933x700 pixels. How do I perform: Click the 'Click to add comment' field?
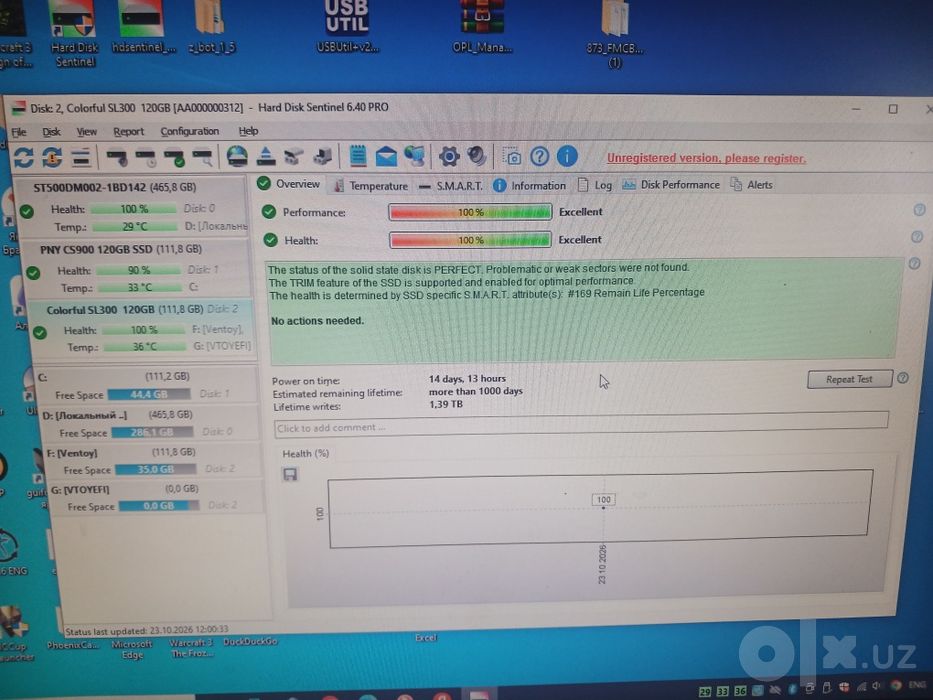click(581, 424)
